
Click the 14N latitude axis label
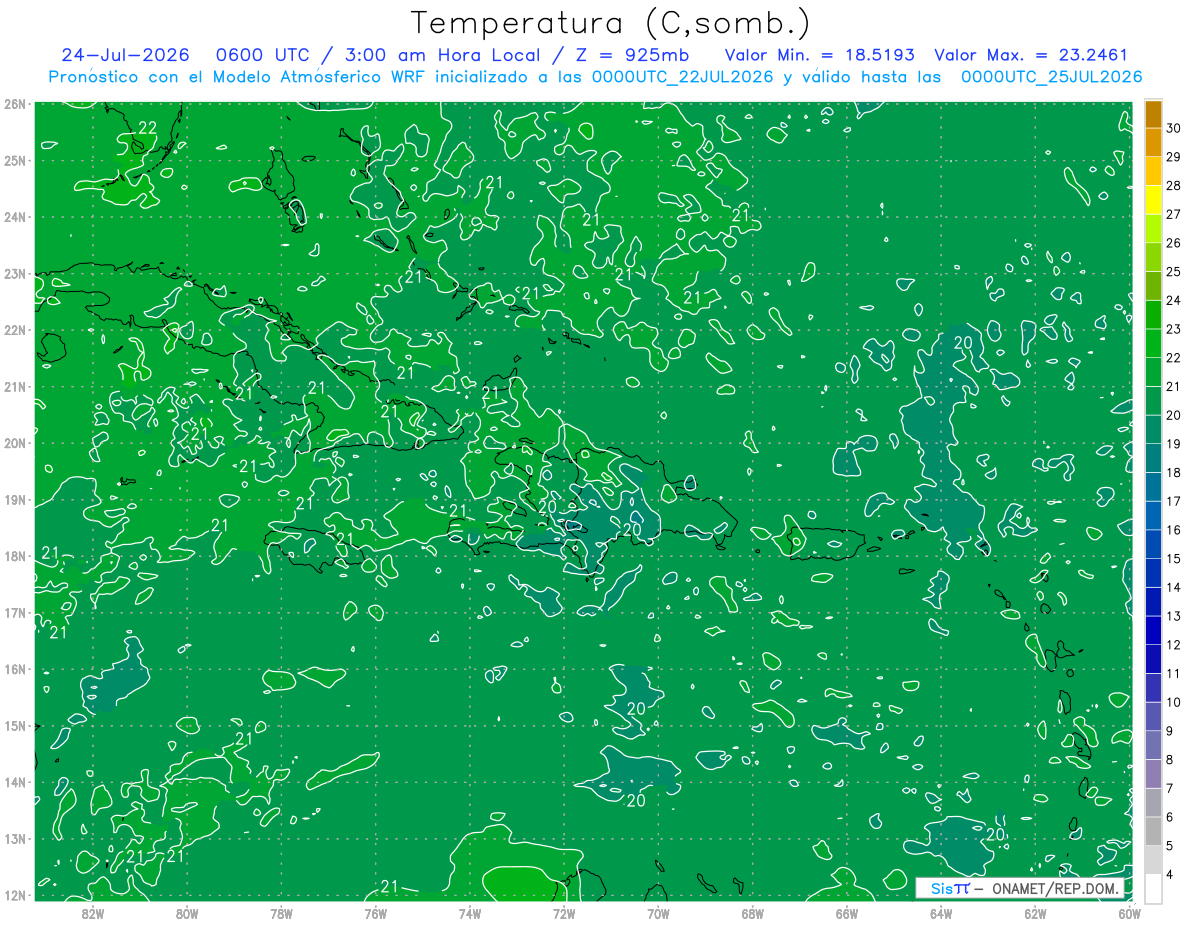click(x=14, y=782)
